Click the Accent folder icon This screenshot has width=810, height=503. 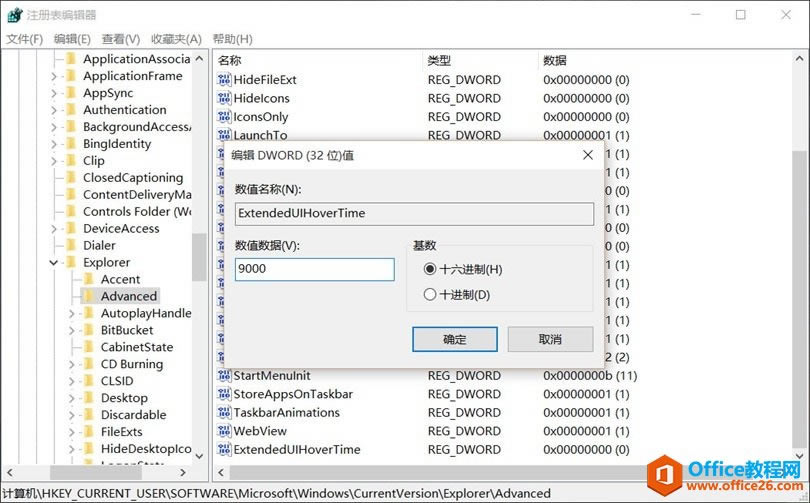point(89,279)
